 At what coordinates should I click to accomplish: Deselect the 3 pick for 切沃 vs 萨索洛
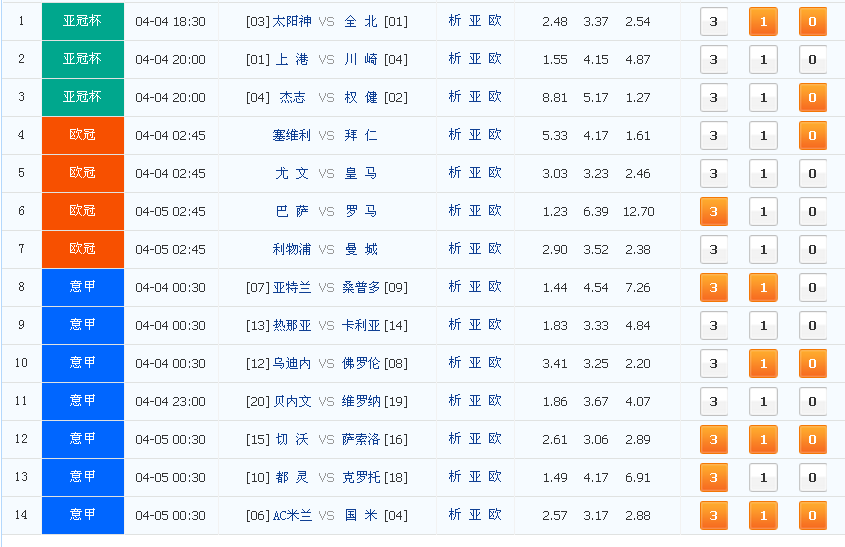(714, 440)
